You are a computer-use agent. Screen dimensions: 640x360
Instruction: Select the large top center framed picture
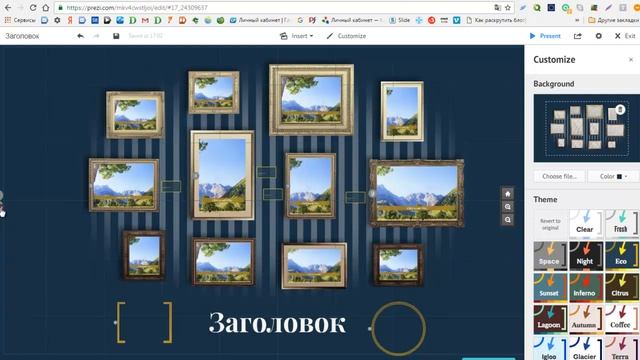[x=311, y=100]
